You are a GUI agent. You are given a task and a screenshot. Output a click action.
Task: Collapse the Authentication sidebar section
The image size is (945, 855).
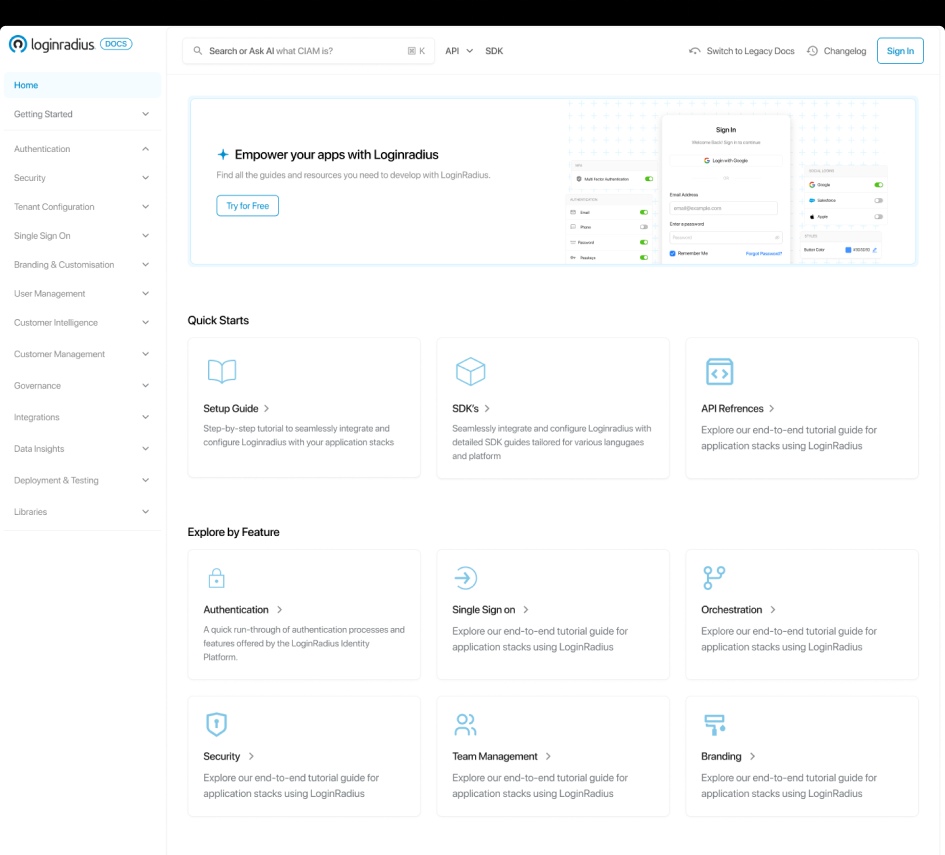click(x=82, y=149)
